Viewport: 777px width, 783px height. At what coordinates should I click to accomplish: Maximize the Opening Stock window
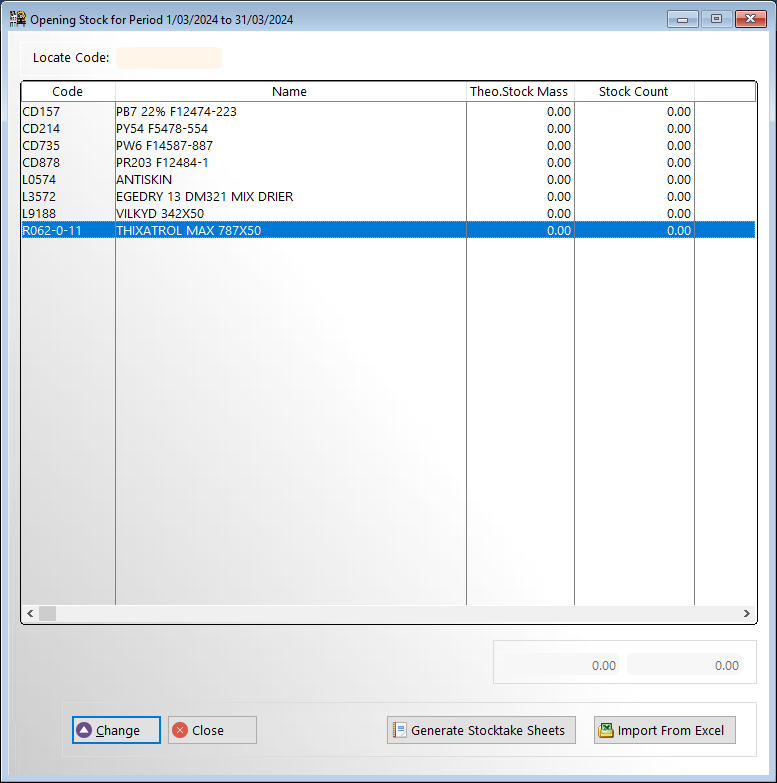[x=716, y=18]
